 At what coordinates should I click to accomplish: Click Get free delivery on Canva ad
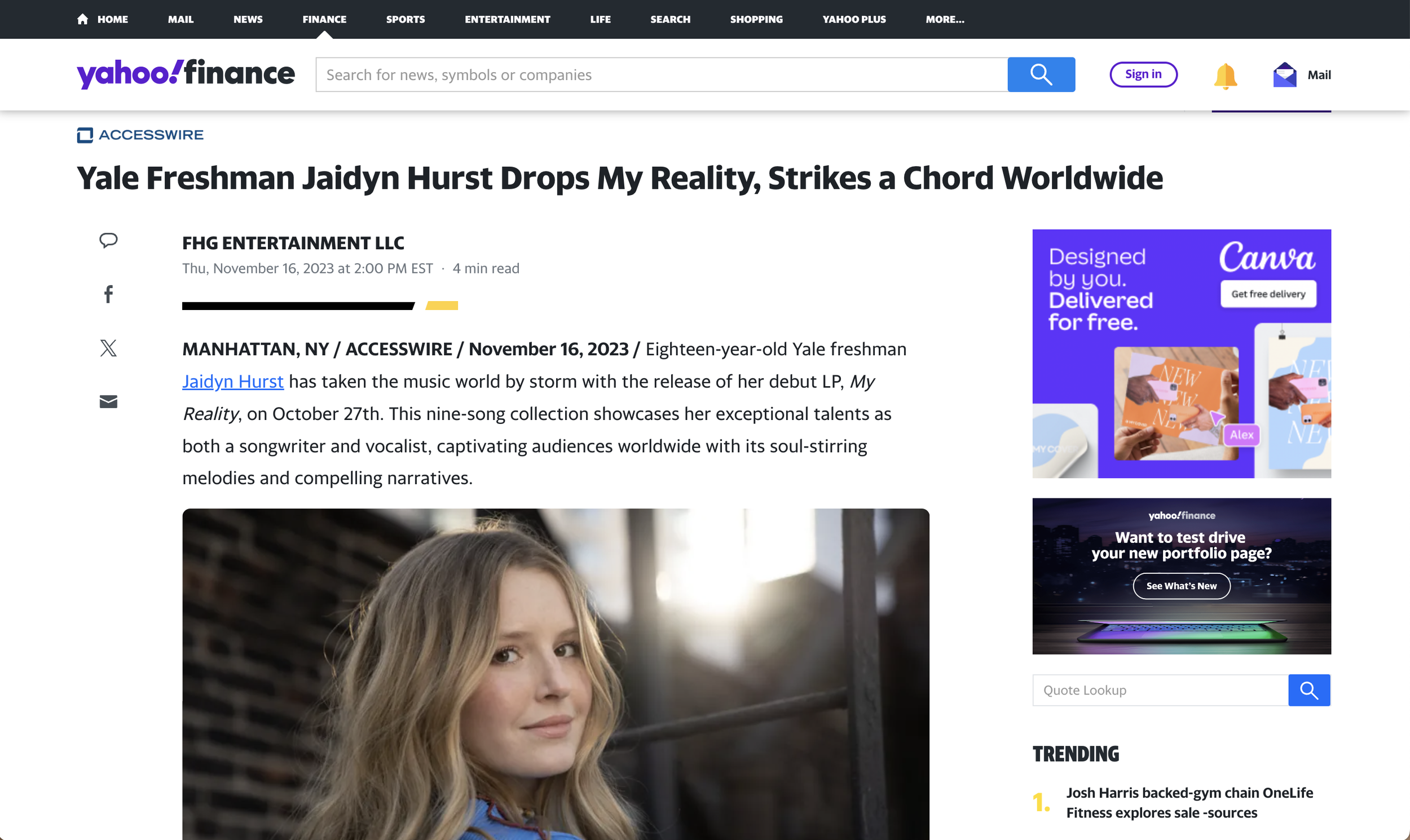[1267, 294]
